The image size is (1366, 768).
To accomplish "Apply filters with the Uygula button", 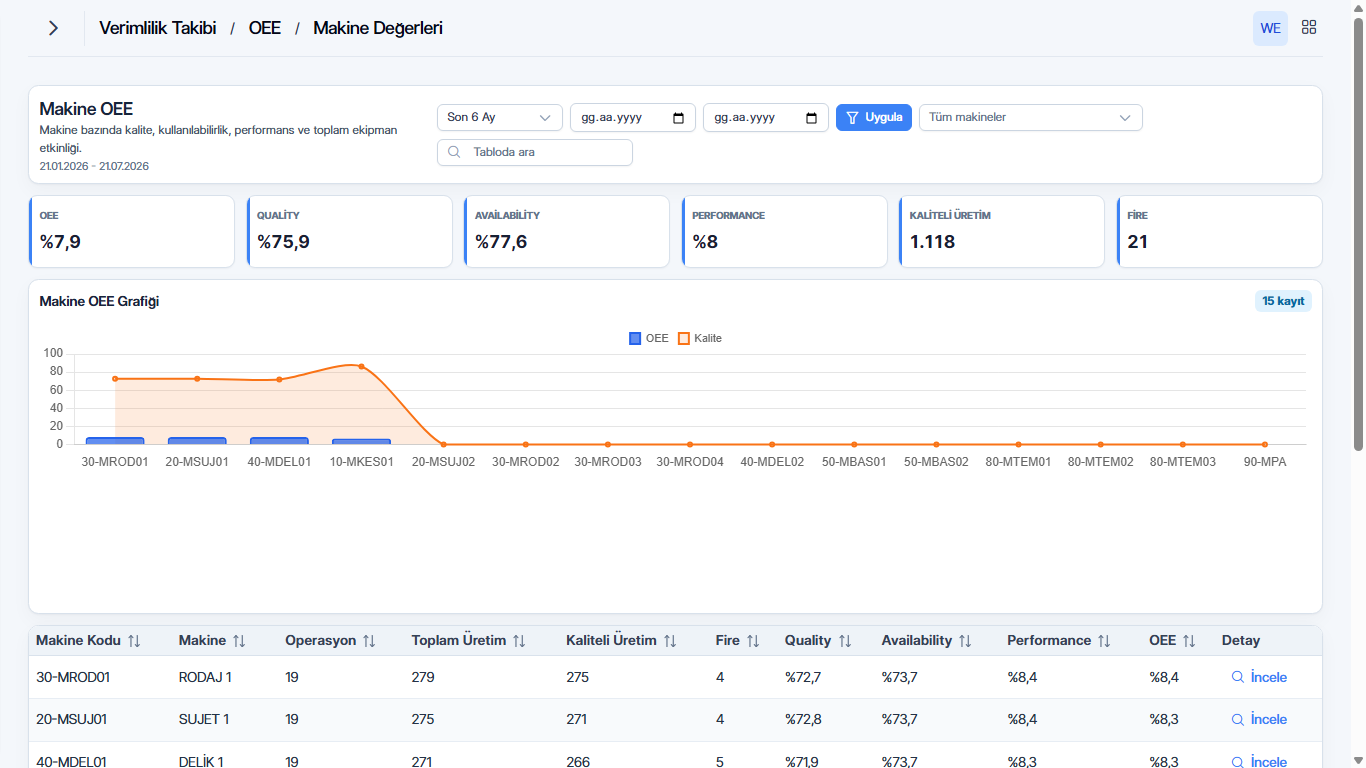I will click(x=874, y=118).
